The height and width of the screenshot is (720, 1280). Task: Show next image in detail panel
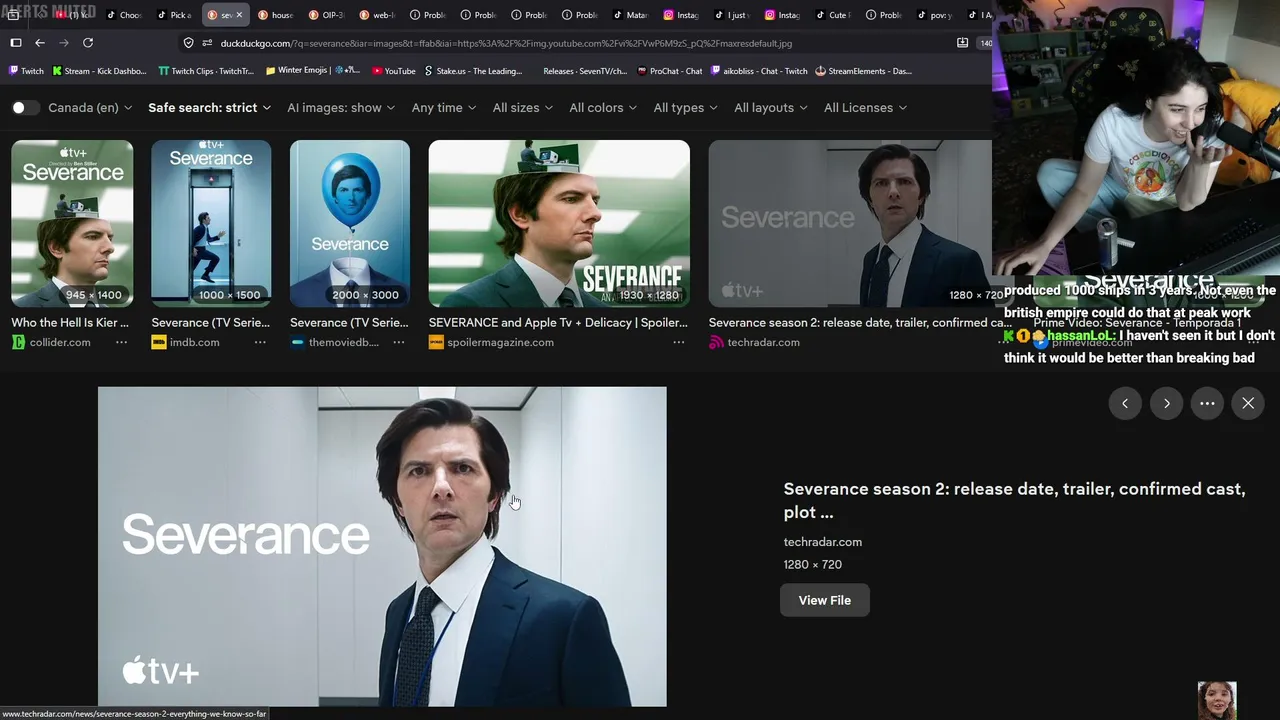[x=1166, y=403]
